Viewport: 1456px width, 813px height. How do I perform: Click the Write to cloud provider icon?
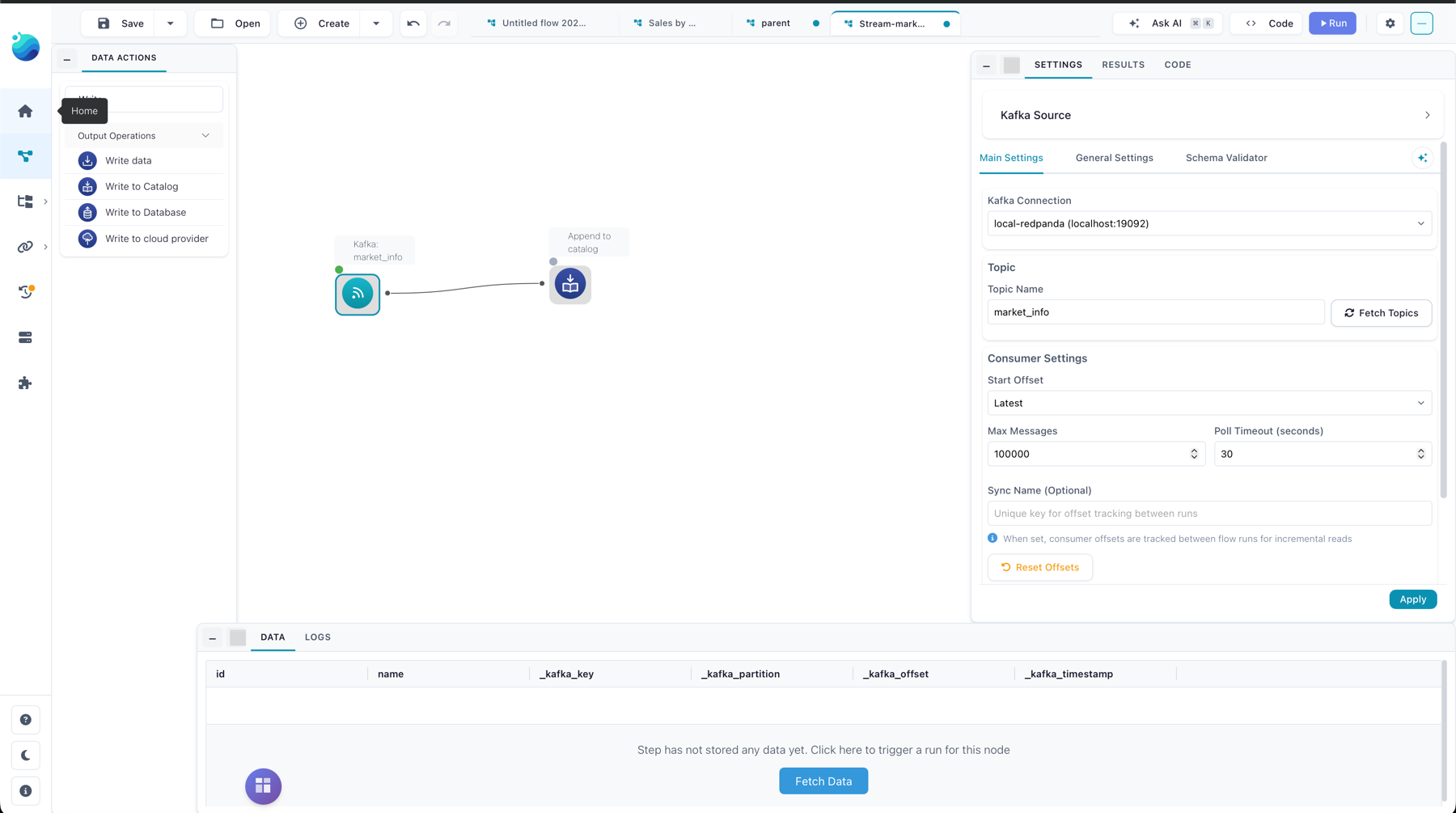[x=87, y=239]
